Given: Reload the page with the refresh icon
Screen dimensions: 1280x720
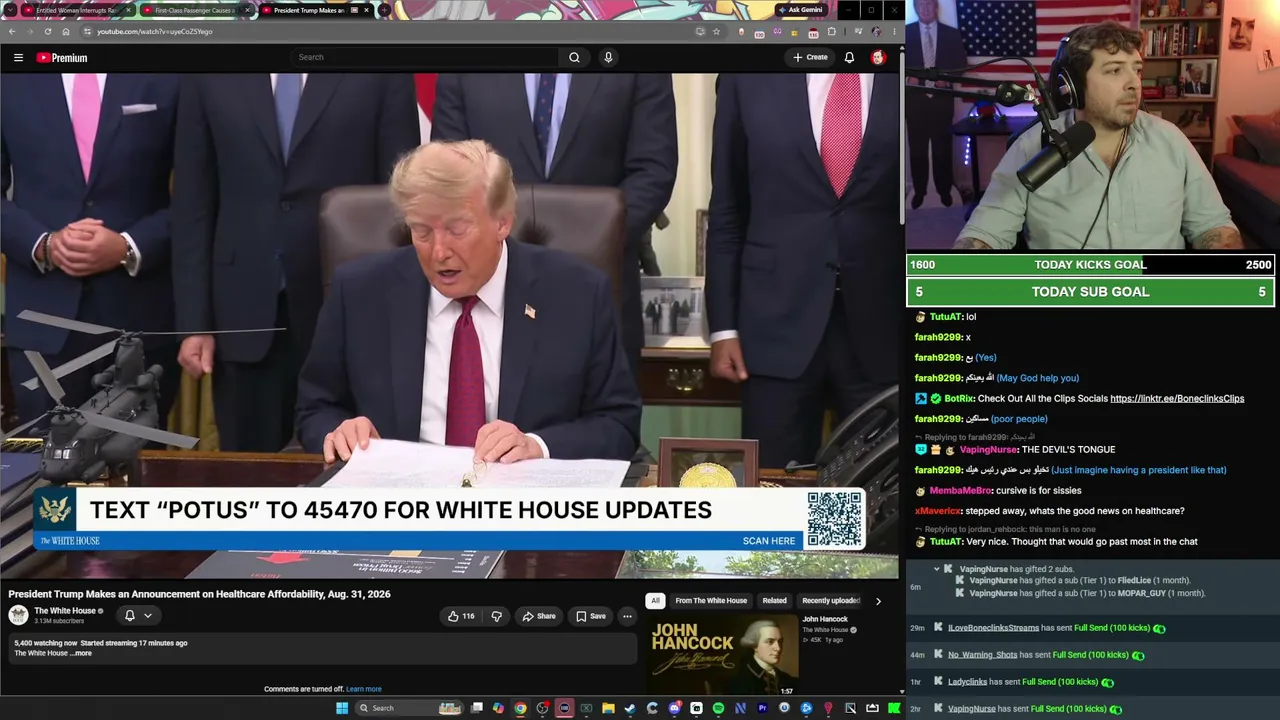Looking at the screenshot, I should 47,31.
